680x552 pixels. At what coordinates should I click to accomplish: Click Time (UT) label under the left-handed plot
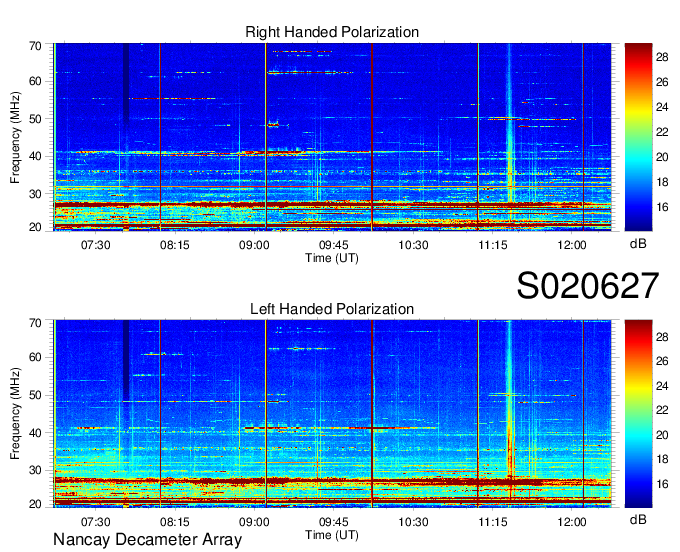(332, 535)
